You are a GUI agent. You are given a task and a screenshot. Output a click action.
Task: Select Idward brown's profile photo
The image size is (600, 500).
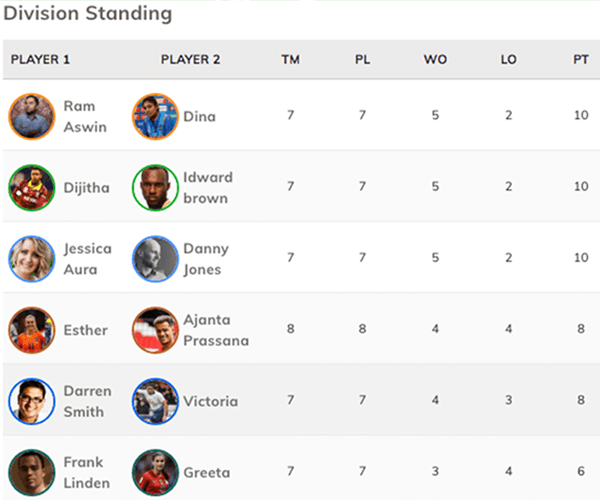click(155, 187)
